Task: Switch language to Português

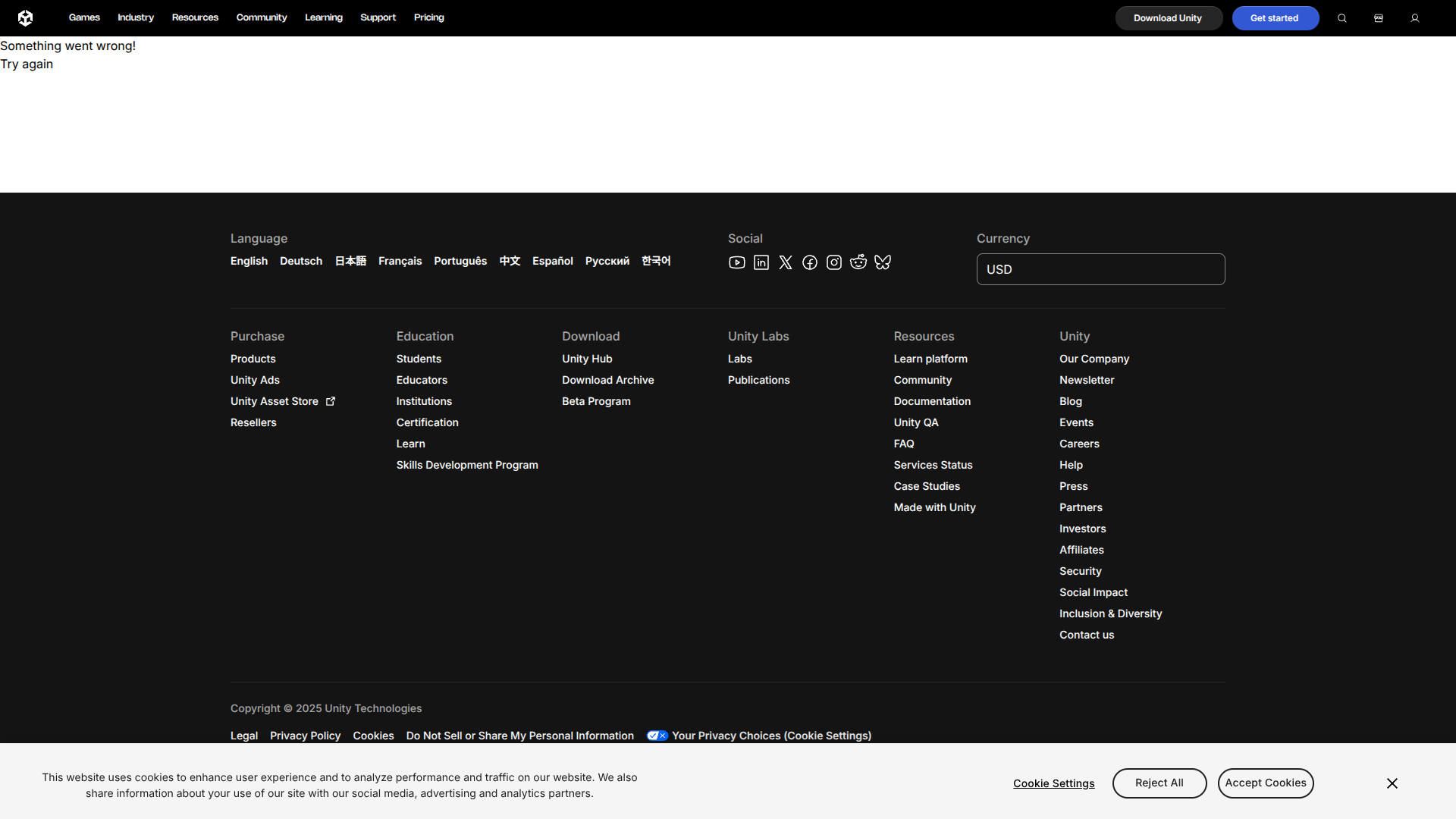Action: 460,261
